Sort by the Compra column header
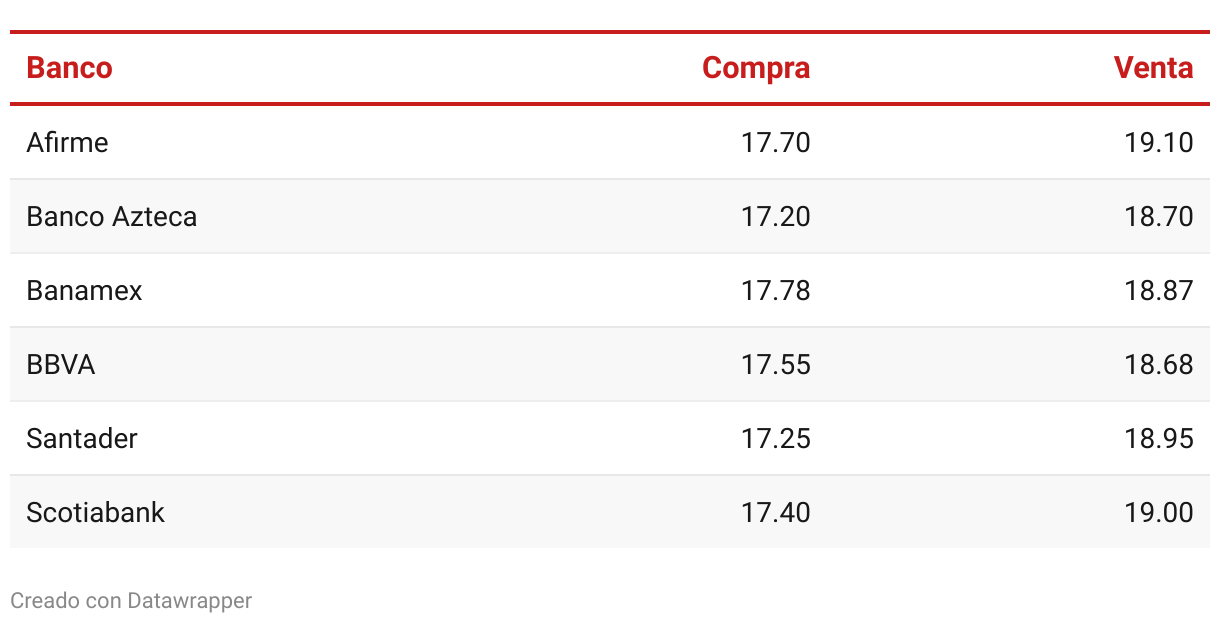 pos(756,68)
